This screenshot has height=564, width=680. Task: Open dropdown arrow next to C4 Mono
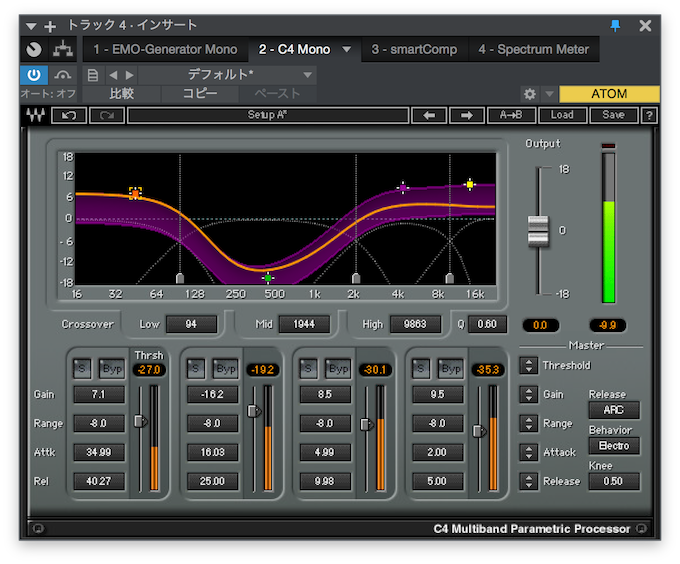coord(347,49)
